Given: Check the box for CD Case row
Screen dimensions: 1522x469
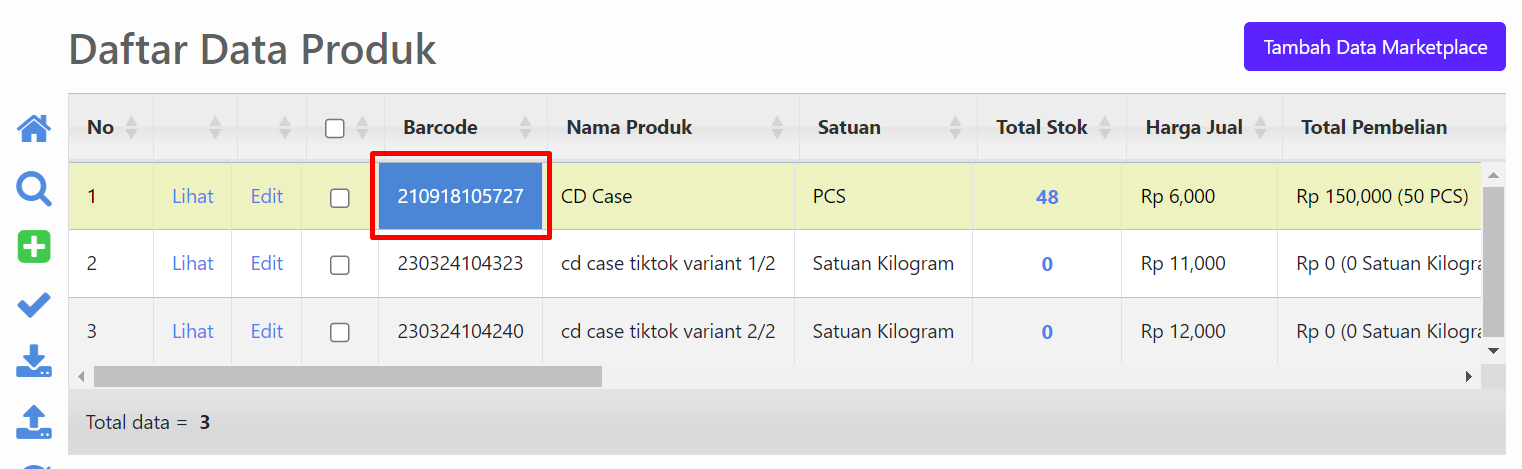Looking at the screenshot, I should click(x=340, y=198).
